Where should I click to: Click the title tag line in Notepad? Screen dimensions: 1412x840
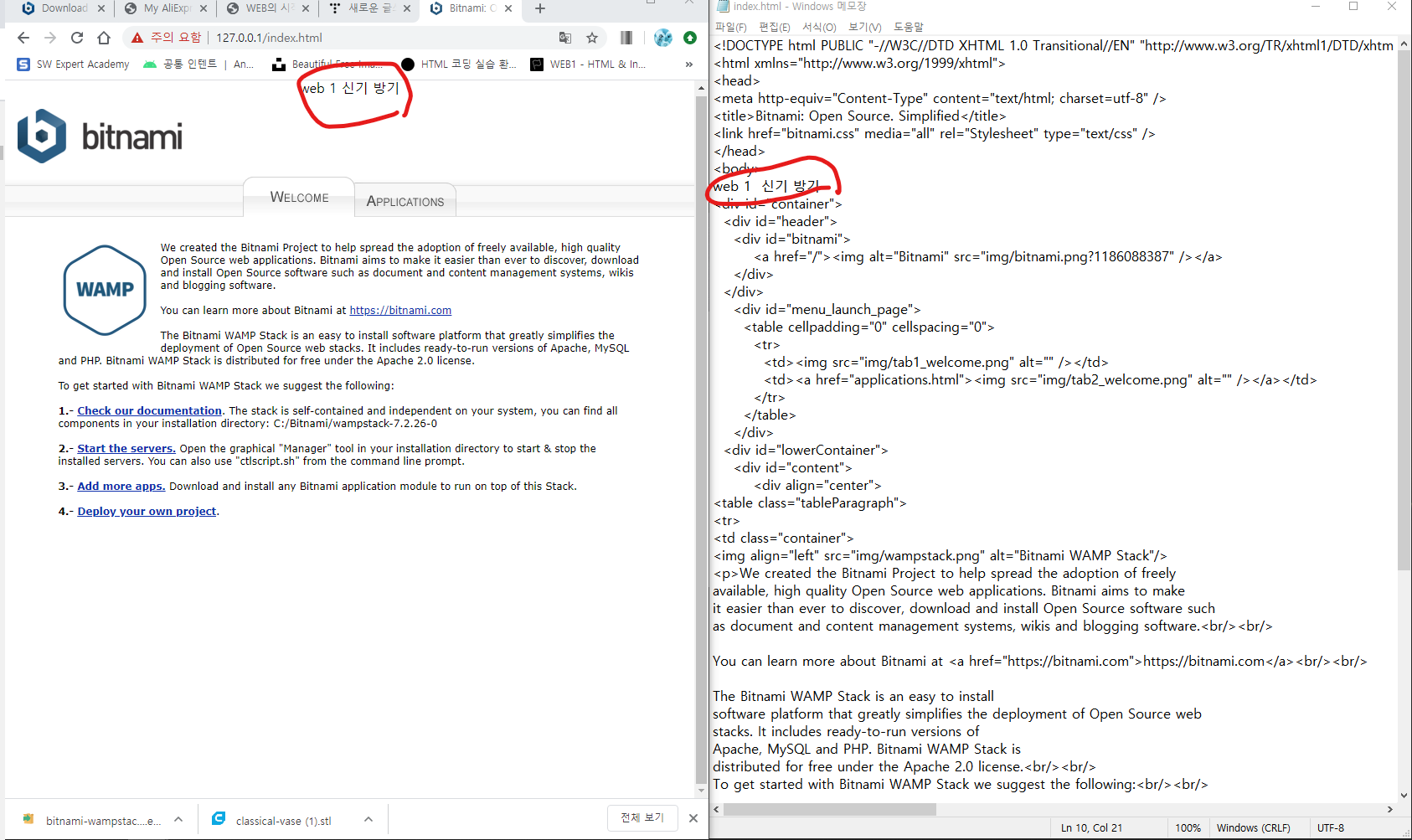(860, 116)
